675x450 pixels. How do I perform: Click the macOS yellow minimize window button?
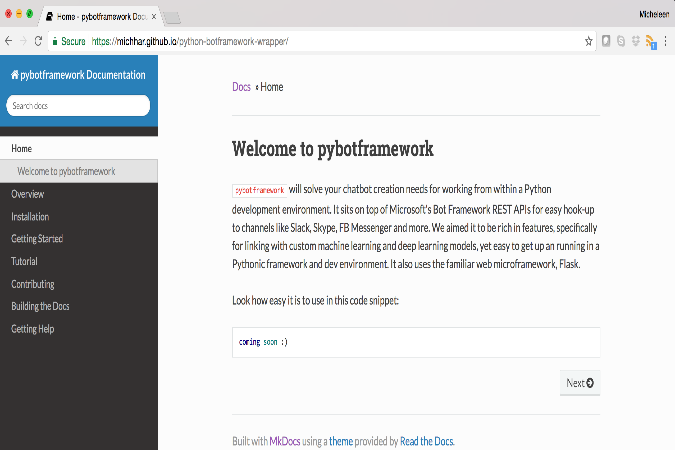(19, 14)
